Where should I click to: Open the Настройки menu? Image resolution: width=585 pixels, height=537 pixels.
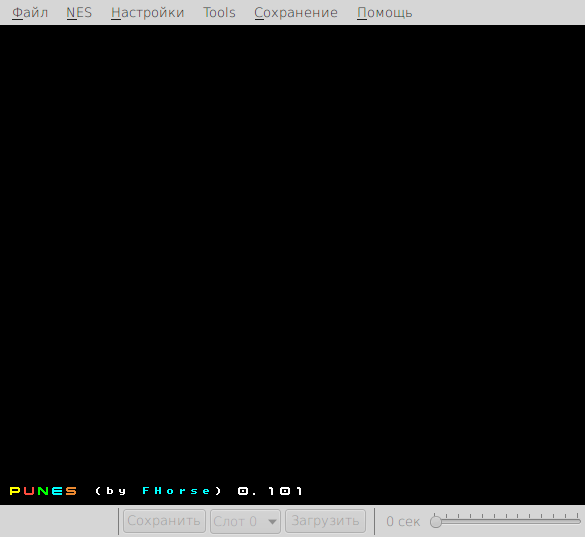148,13
